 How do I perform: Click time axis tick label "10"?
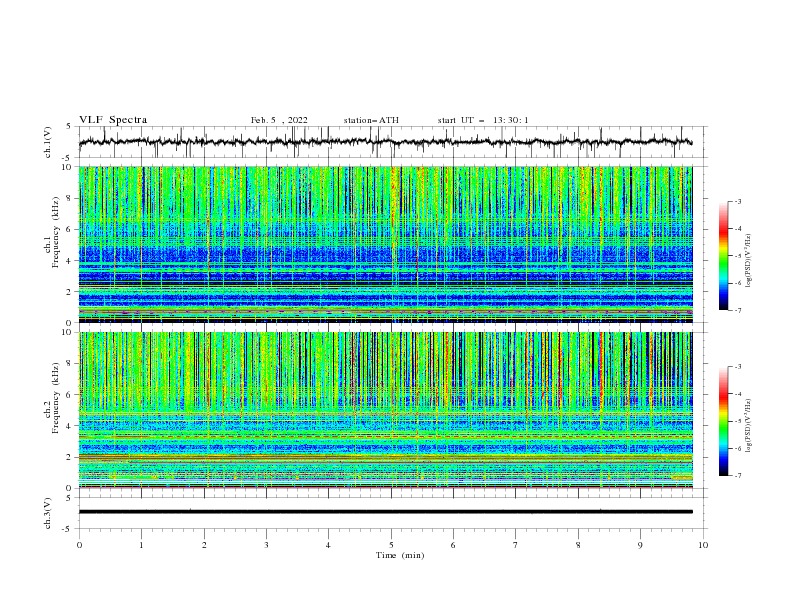pos(703,545)
